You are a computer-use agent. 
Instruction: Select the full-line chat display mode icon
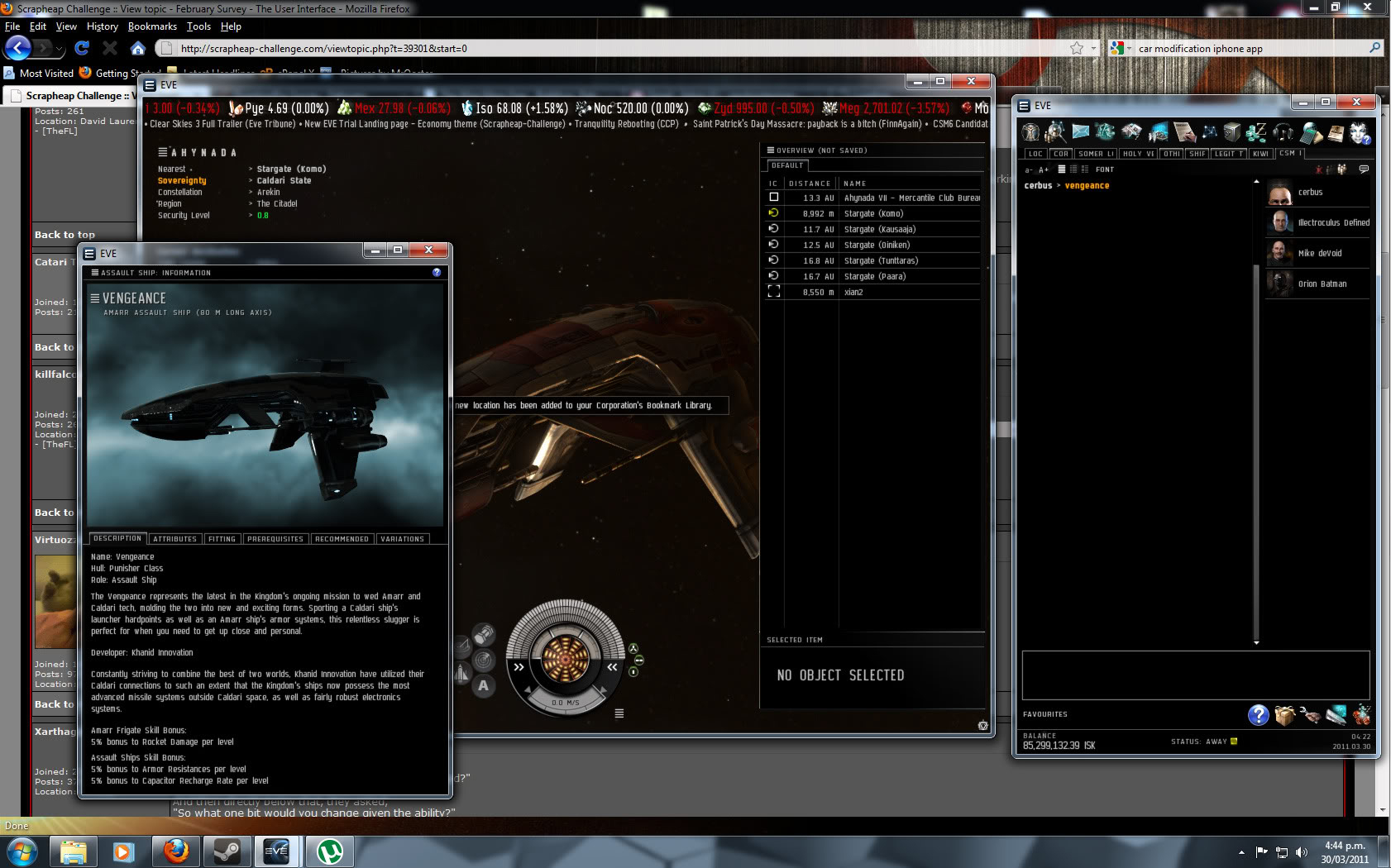pos(1062,169)
